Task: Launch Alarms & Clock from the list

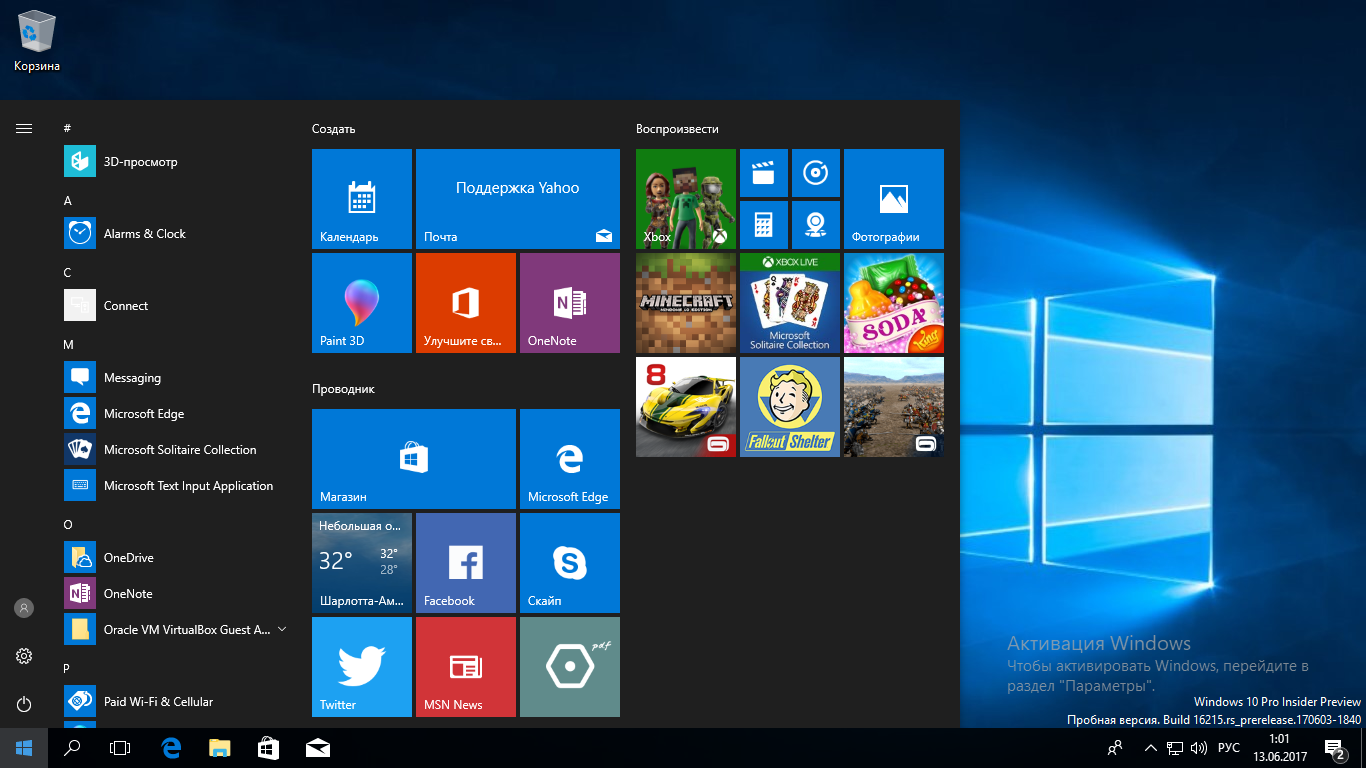Action: pos(176,234)
